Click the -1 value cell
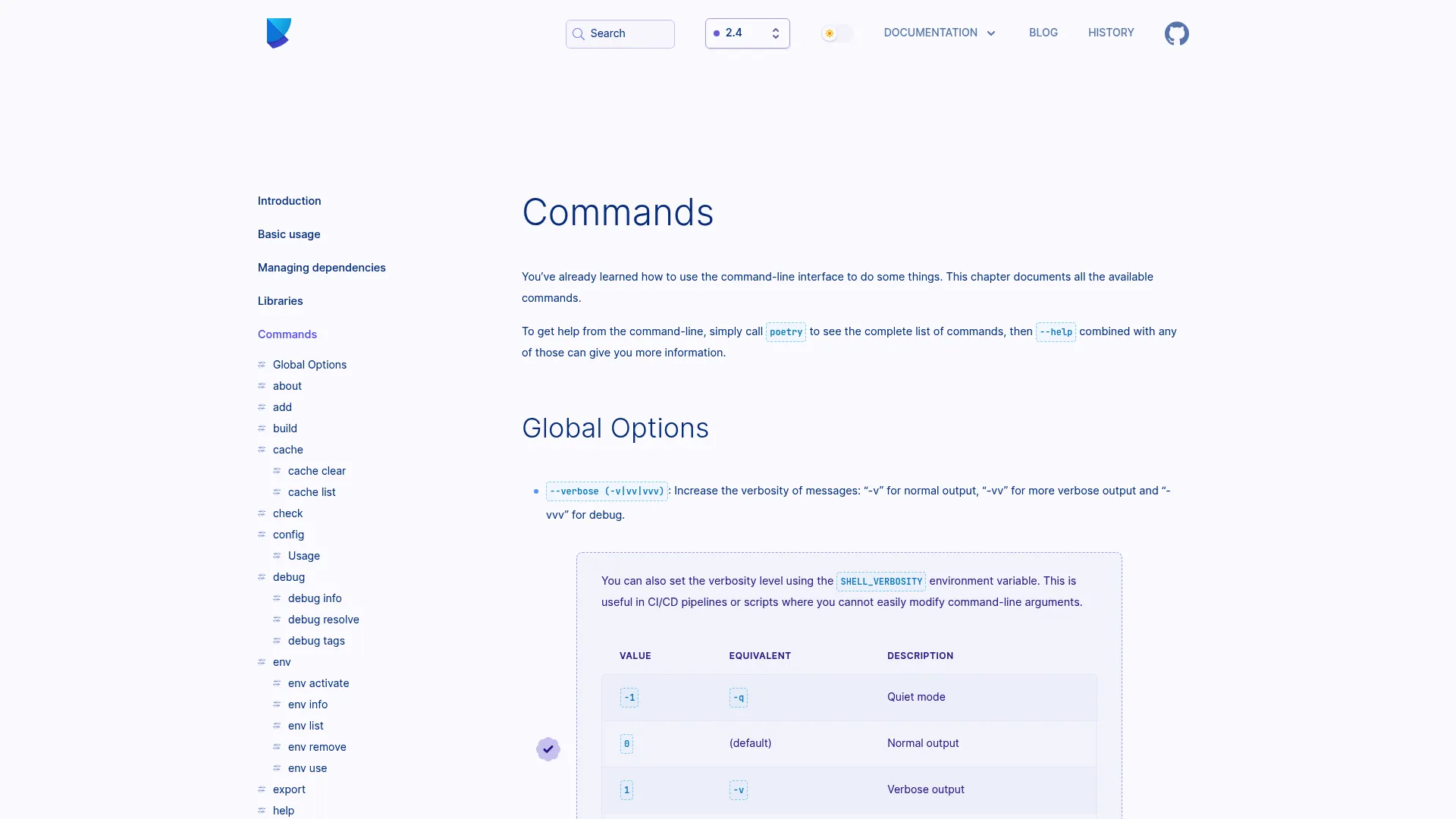This screenshot has height=819, width=1456. coord(629,698)
